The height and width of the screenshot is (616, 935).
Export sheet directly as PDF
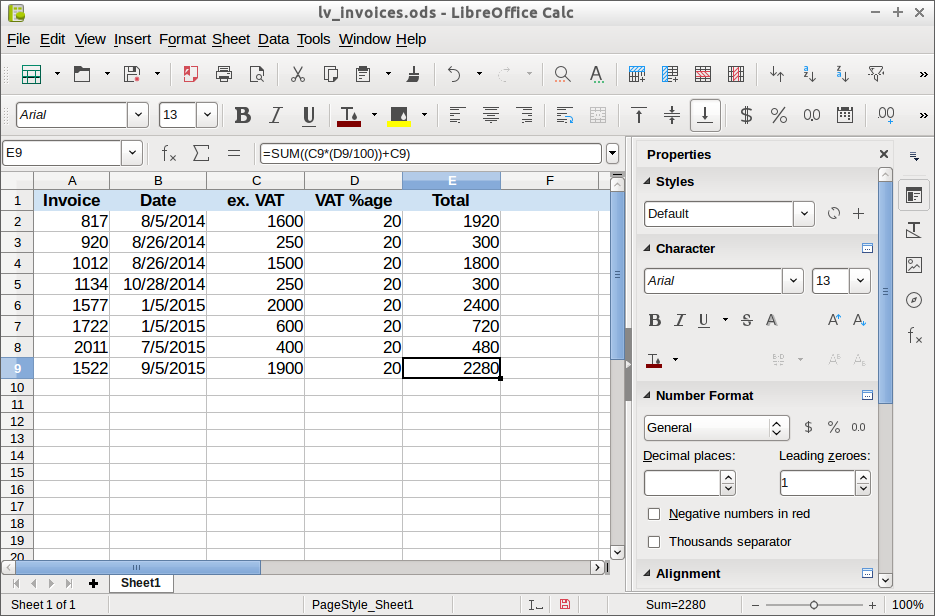click(189, 73)
